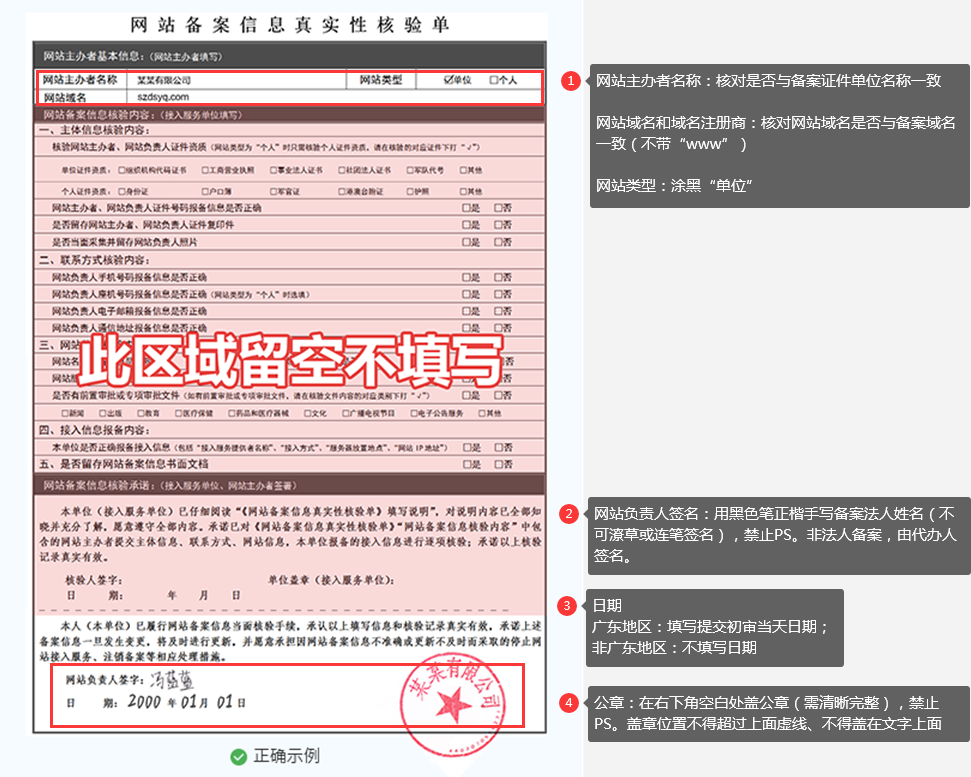The height and width of the screenshot is (777, 971).
Task: Click the green checkmark beside 正确示例
Action: point(238,756)
